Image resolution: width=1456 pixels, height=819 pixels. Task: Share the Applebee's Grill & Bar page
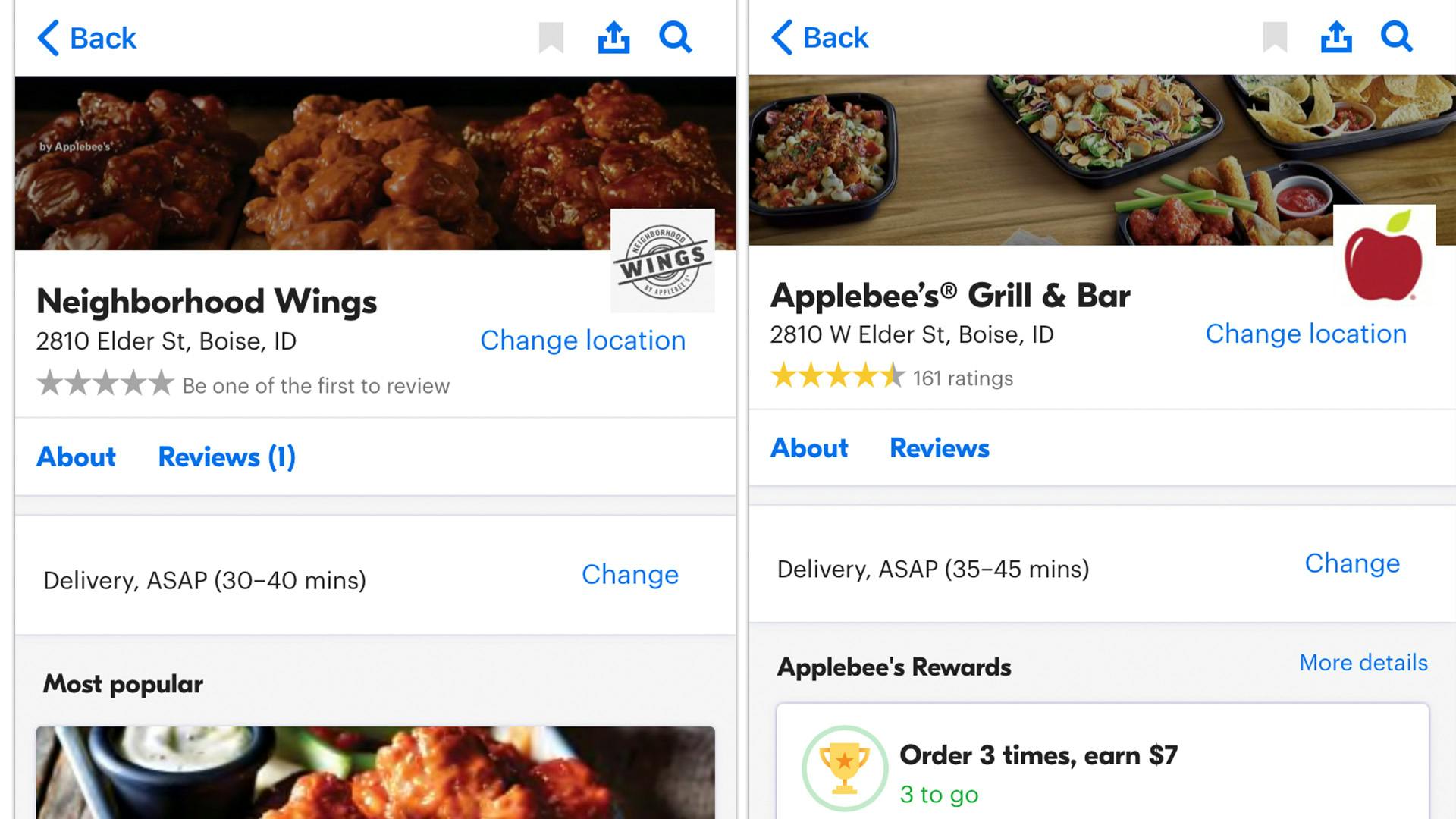[1336, 36]
